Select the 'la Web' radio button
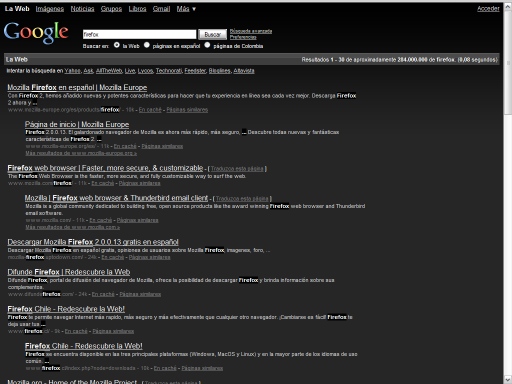 pos(117,45)
